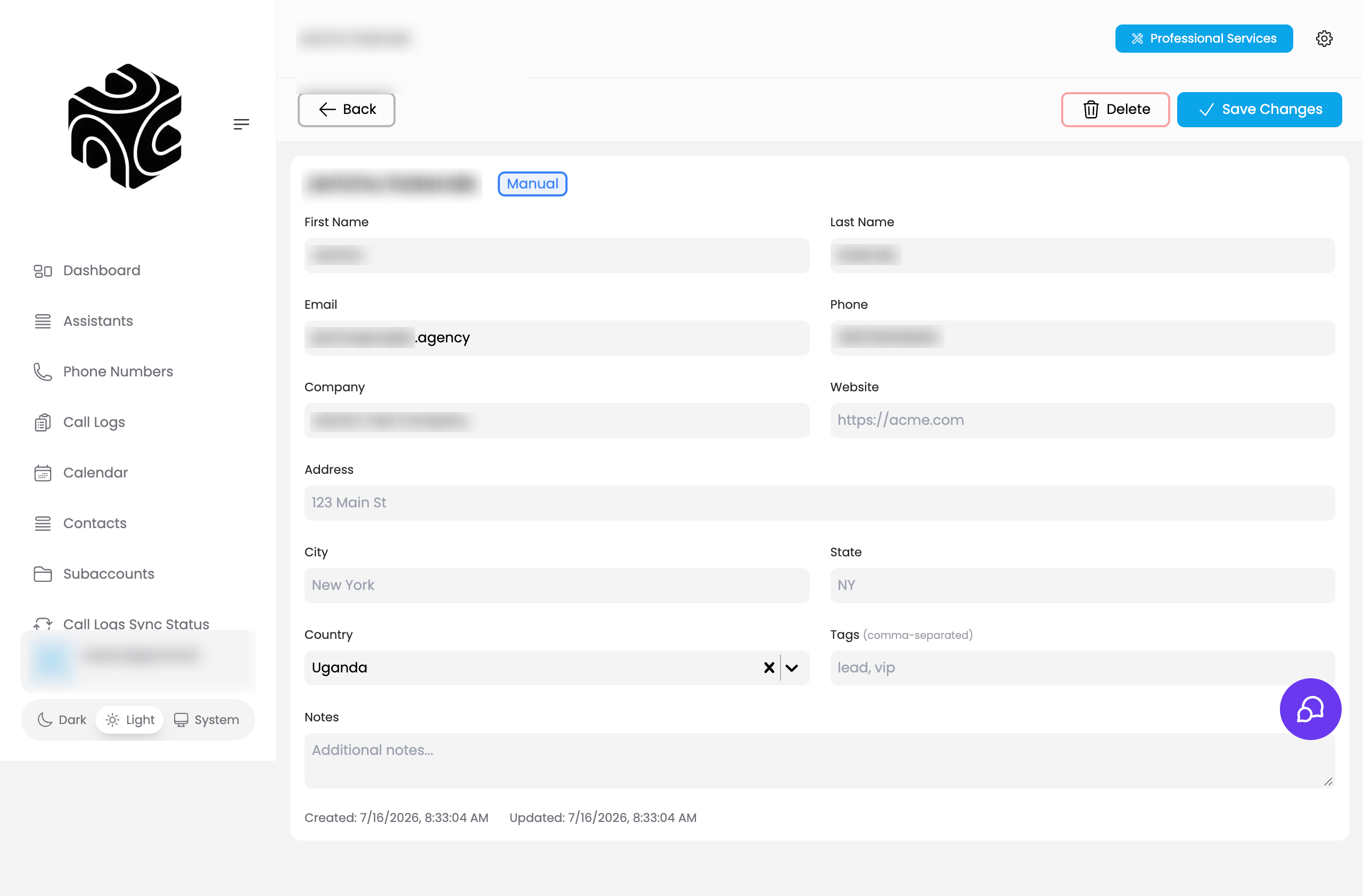Image resolution: width=1363 pixels, height=896 pixels.
Task: Click the notes textarea resize handle
Action: (1328, 782)
